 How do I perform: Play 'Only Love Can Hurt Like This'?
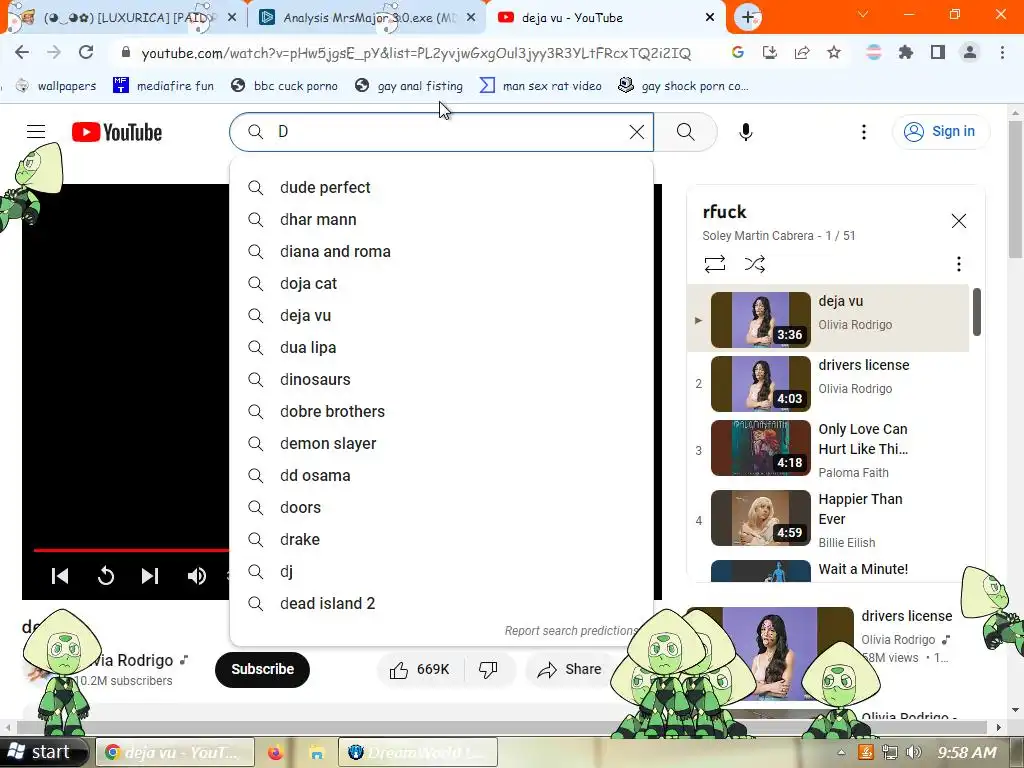point(828,450)
